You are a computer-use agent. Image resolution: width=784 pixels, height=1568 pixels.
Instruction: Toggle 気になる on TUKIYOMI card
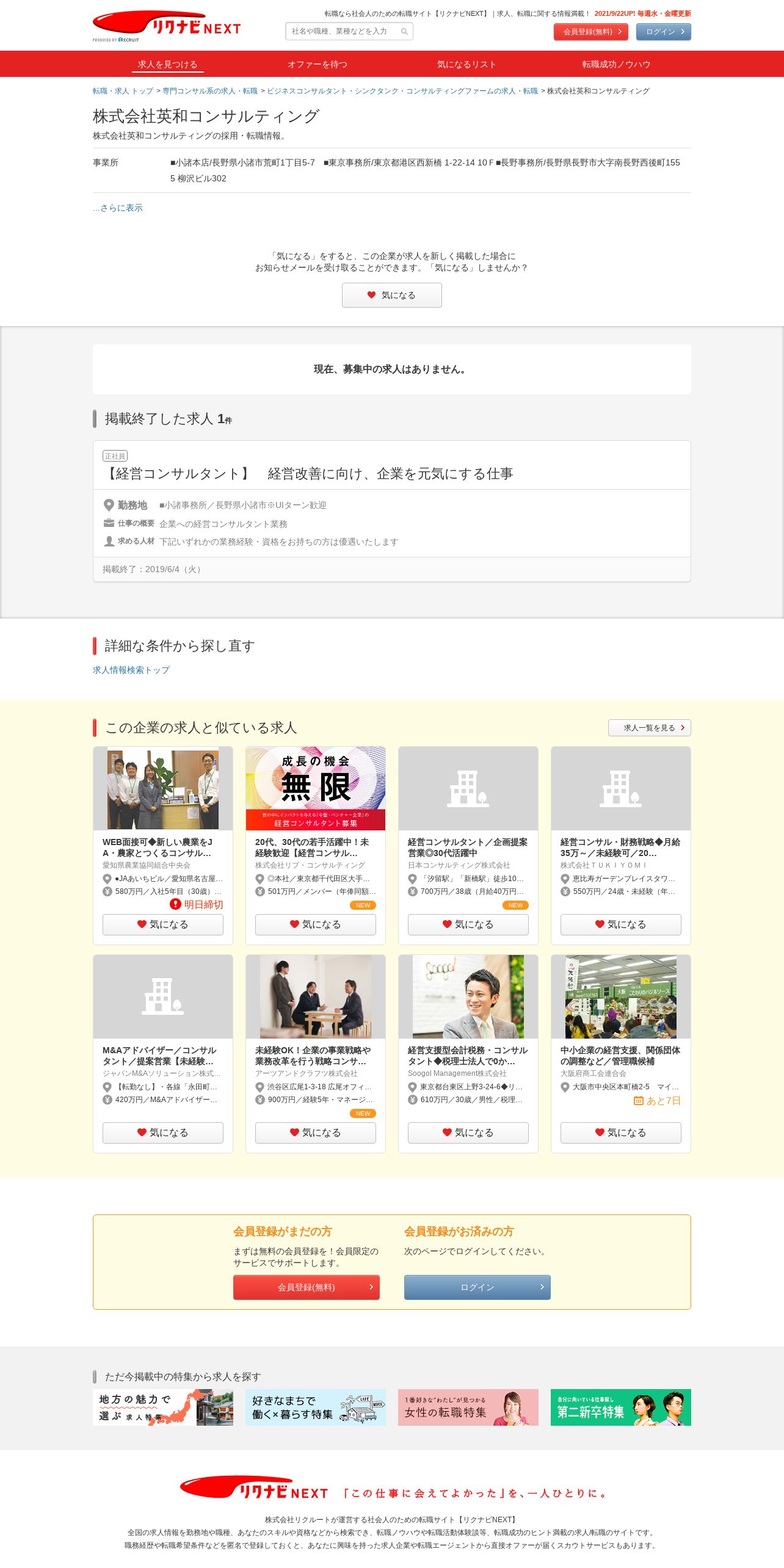[x=621, y=924]
